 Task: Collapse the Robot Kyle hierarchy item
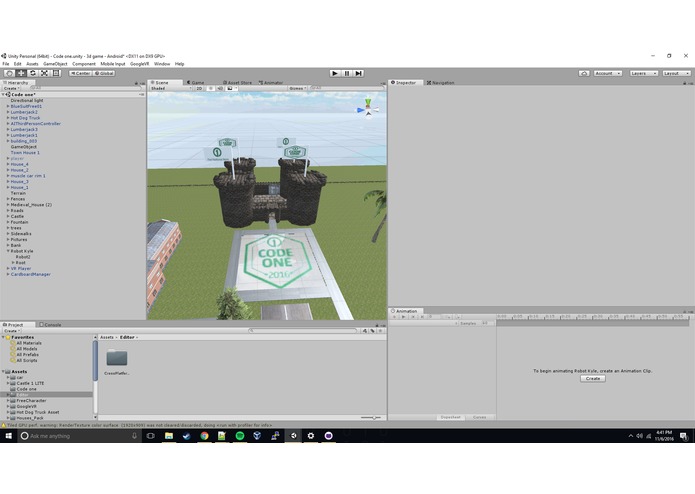point(8,251)
